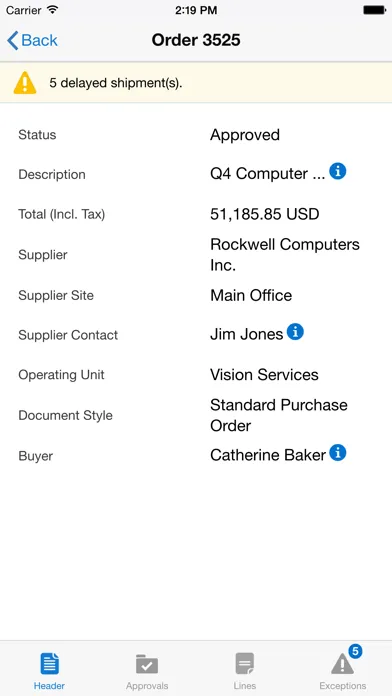Select the Standard Purchase Order document style
Screen dimensions: 392x696
tap(279, 415)
